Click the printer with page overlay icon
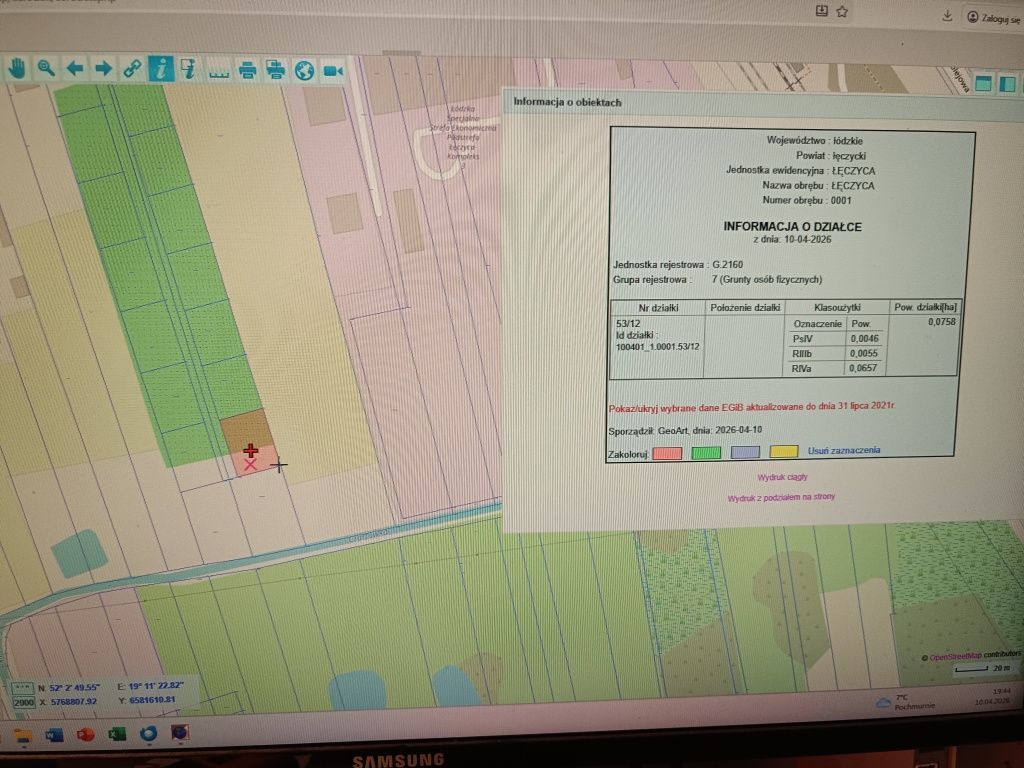Viewport: 1024px width, 768px height. (276, 70)
